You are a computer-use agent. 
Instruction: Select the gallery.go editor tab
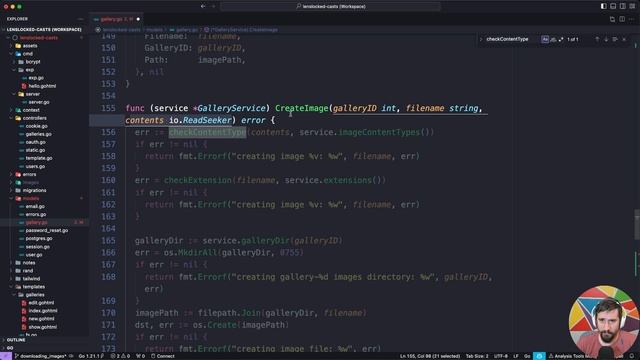[116, 19]
